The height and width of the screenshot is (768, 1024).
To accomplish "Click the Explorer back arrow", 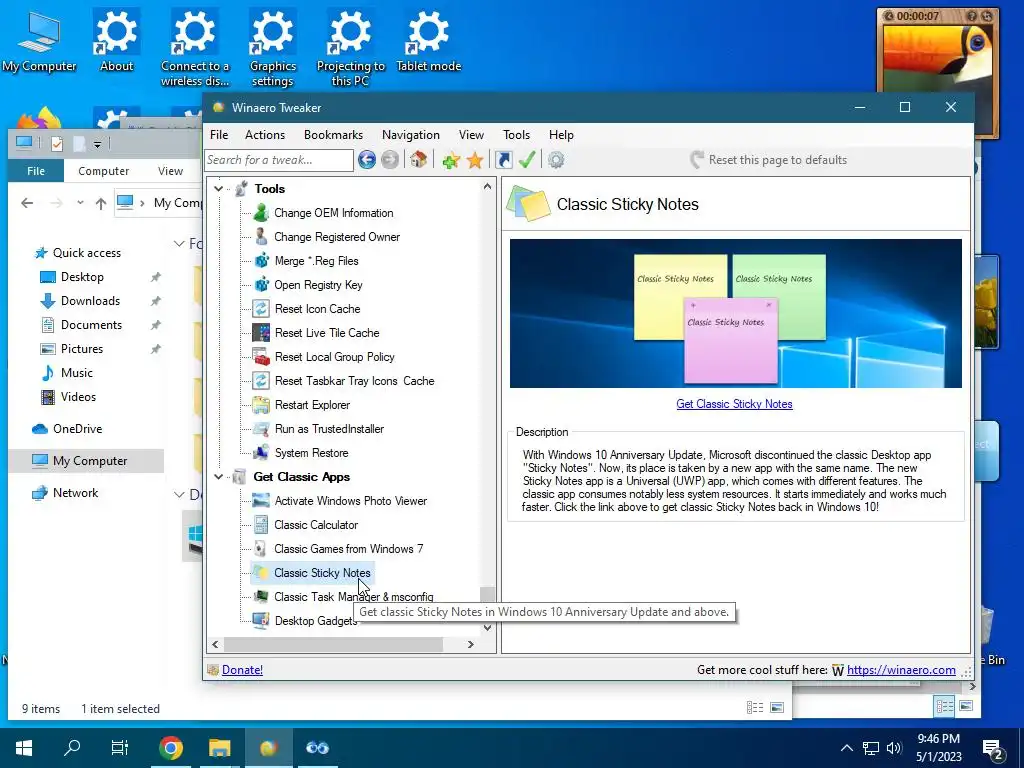I will 27,203.
